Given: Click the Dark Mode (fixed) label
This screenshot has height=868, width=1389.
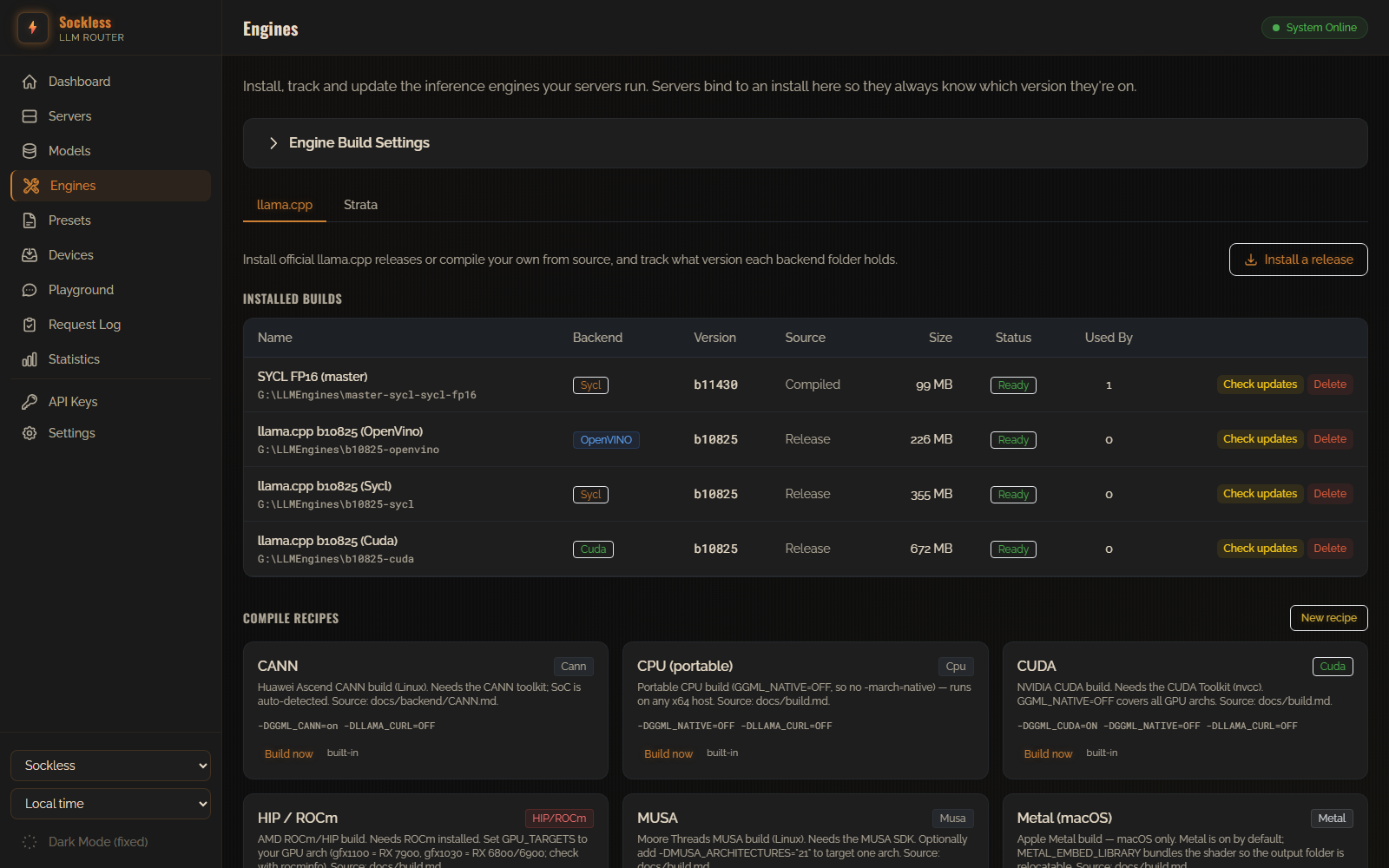Looking at the screenshot, I should 98,842.
